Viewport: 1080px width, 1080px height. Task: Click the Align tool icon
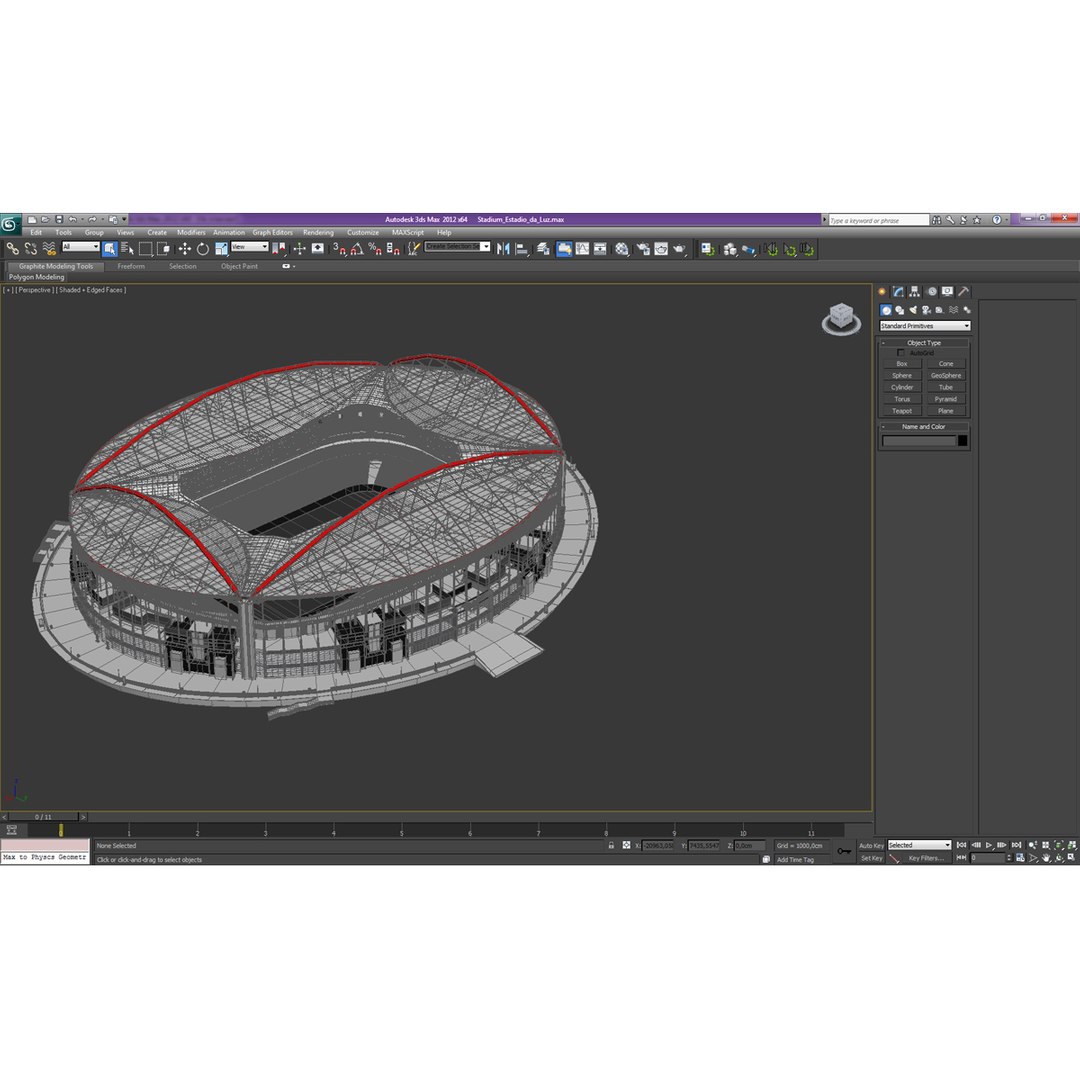(x=522, y=249)
